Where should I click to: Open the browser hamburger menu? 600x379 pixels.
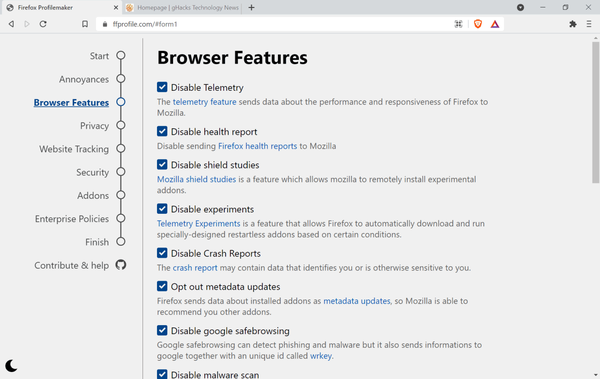click(x=589, y=24)
